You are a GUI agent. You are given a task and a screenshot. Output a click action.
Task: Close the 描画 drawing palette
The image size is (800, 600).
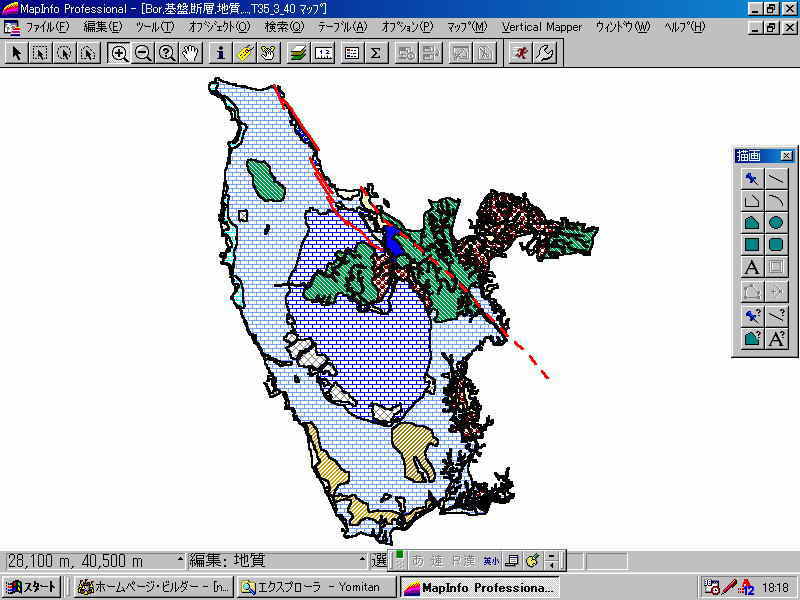point(786,156)
